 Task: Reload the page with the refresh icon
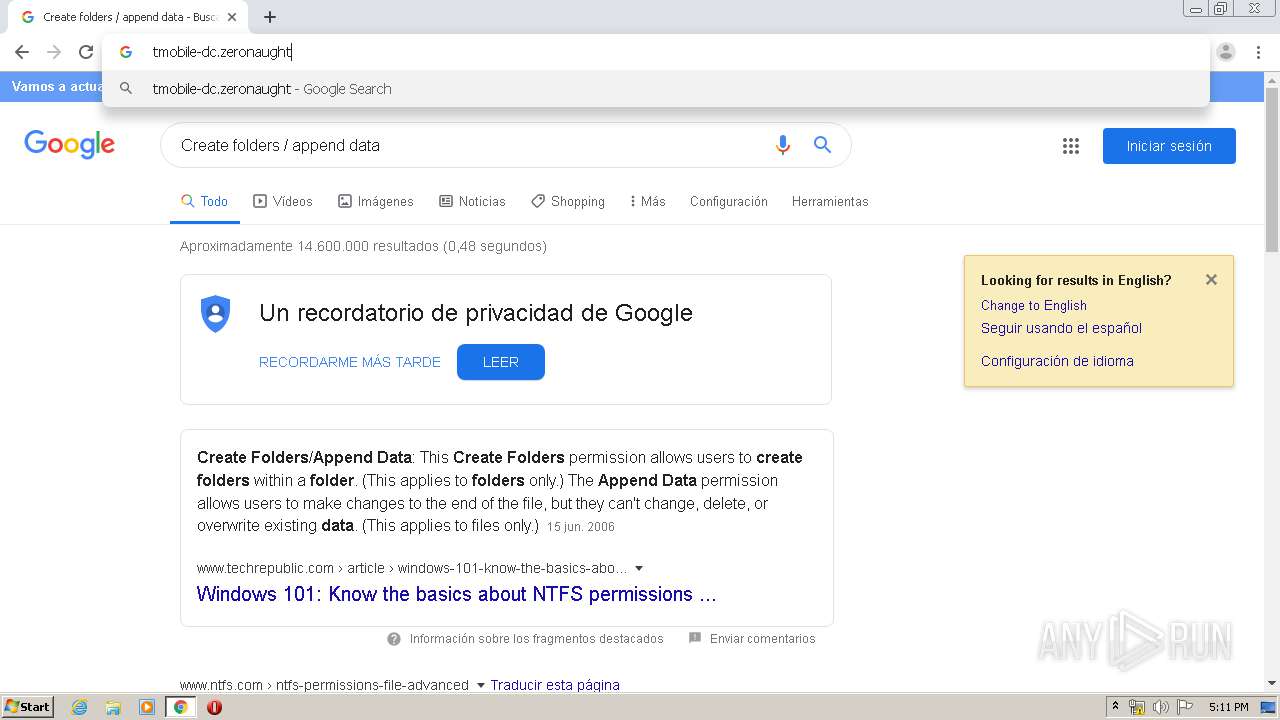[x=86, y=52]
